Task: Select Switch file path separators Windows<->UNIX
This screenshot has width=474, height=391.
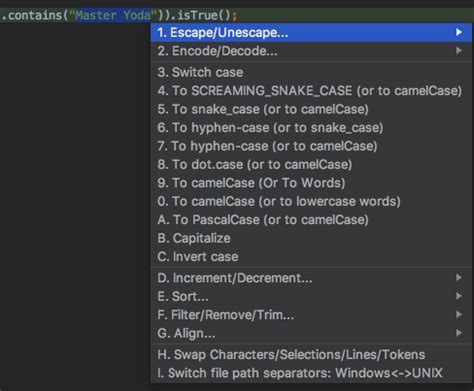Action: click(311, 373)
